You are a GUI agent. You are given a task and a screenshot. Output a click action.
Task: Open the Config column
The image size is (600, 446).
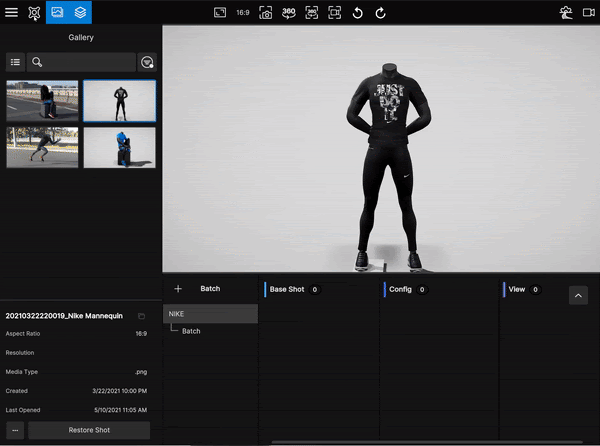pos(400,289)
